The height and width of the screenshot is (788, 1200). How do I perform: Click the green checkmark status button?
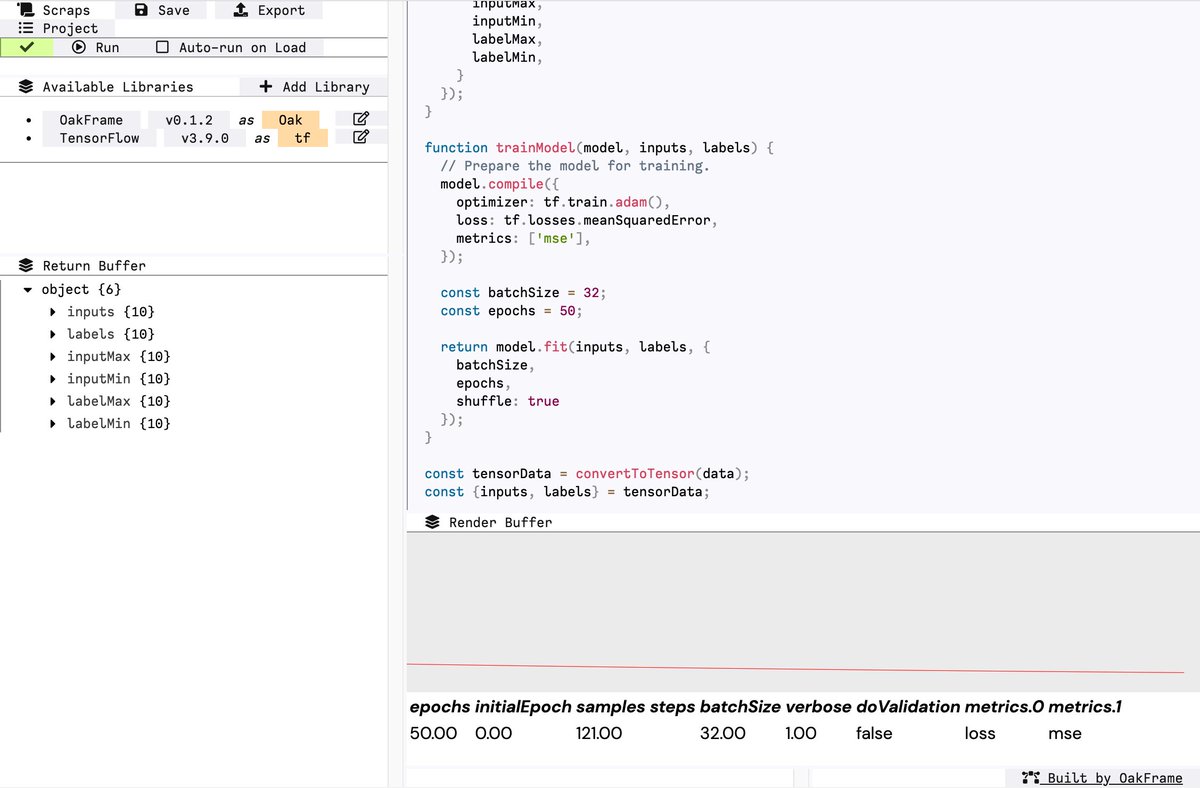pyautogui.click(x=26, y=47)
